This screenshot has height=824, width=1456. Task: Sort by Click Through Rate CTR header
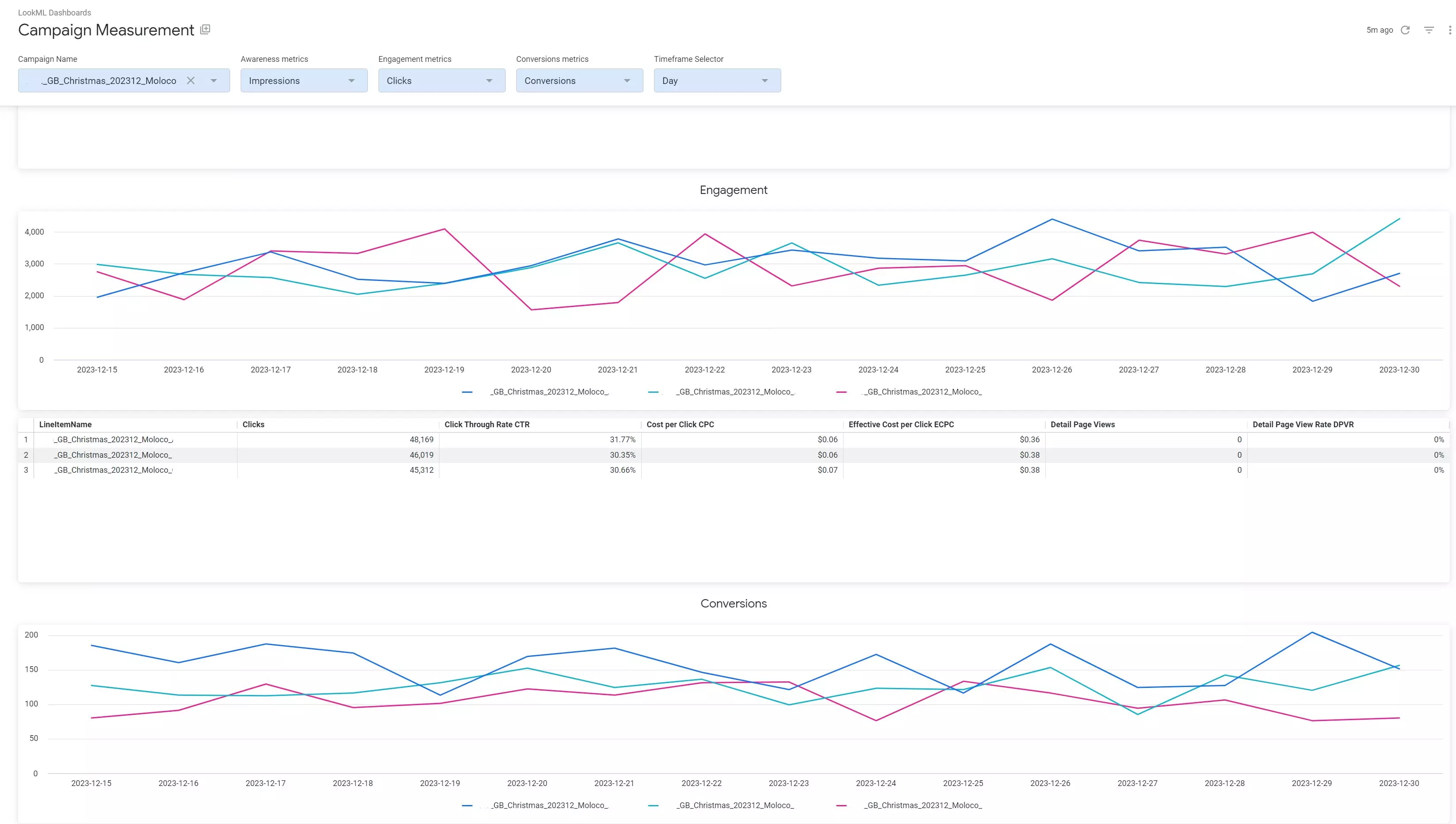click(487, 425)
